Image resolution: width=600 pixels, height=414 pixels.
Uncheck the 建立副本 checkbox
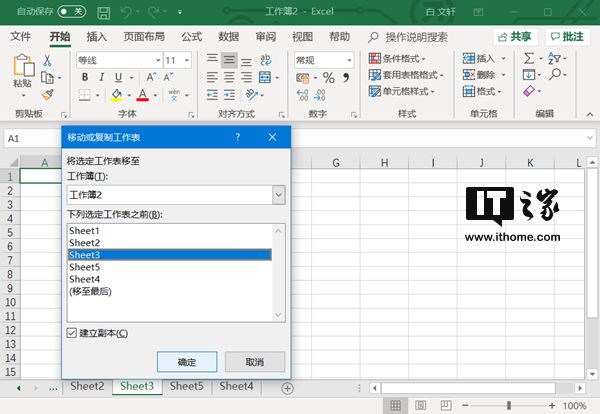point(72,333)
